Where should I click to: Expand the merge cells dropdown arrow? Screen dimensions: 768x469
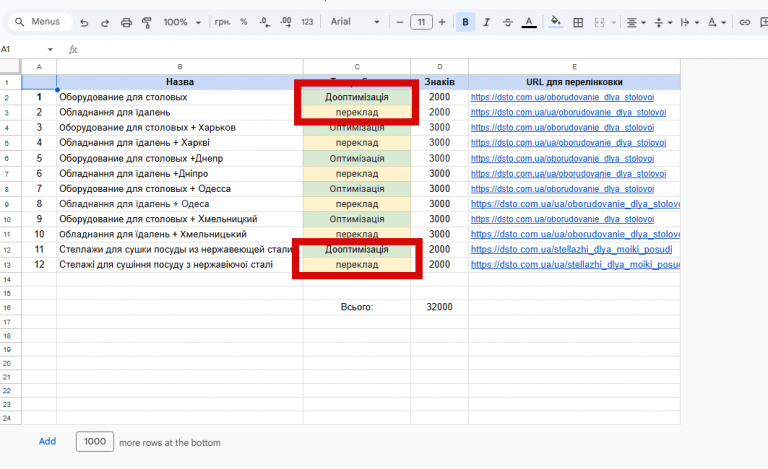pos(613,23)
